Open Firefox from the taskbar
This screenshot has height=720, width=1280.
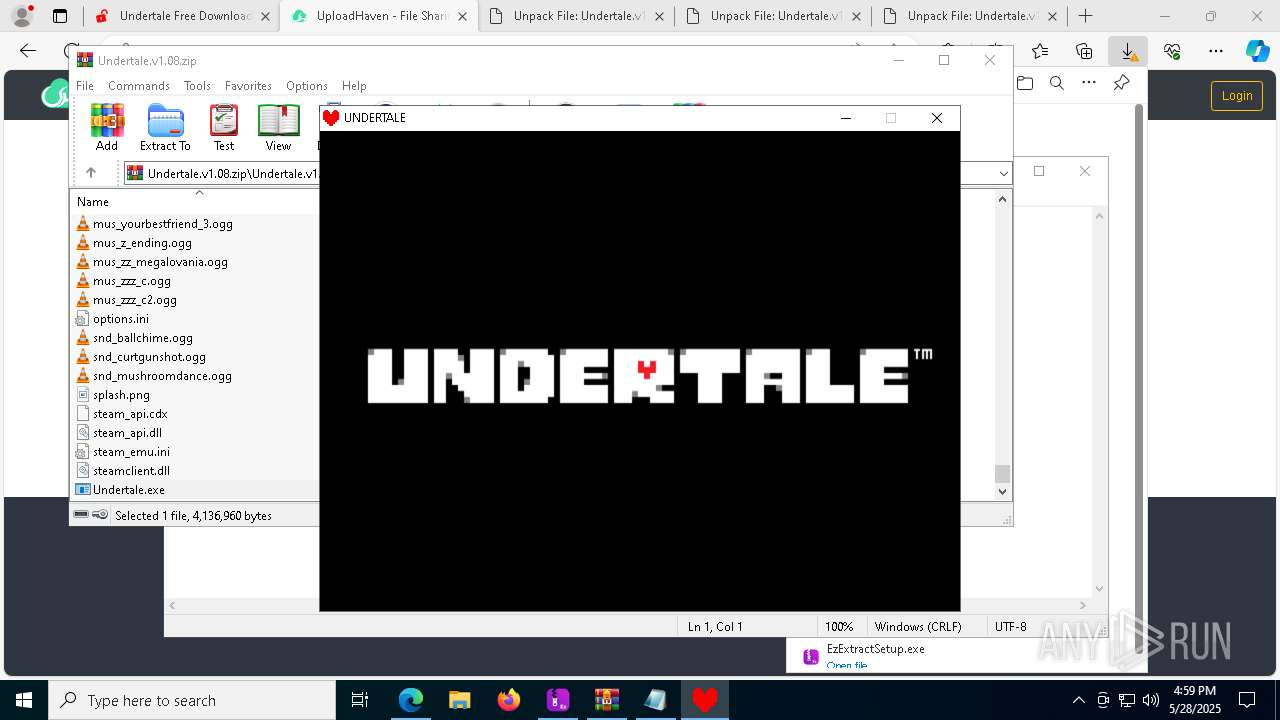tap(509, 700)
